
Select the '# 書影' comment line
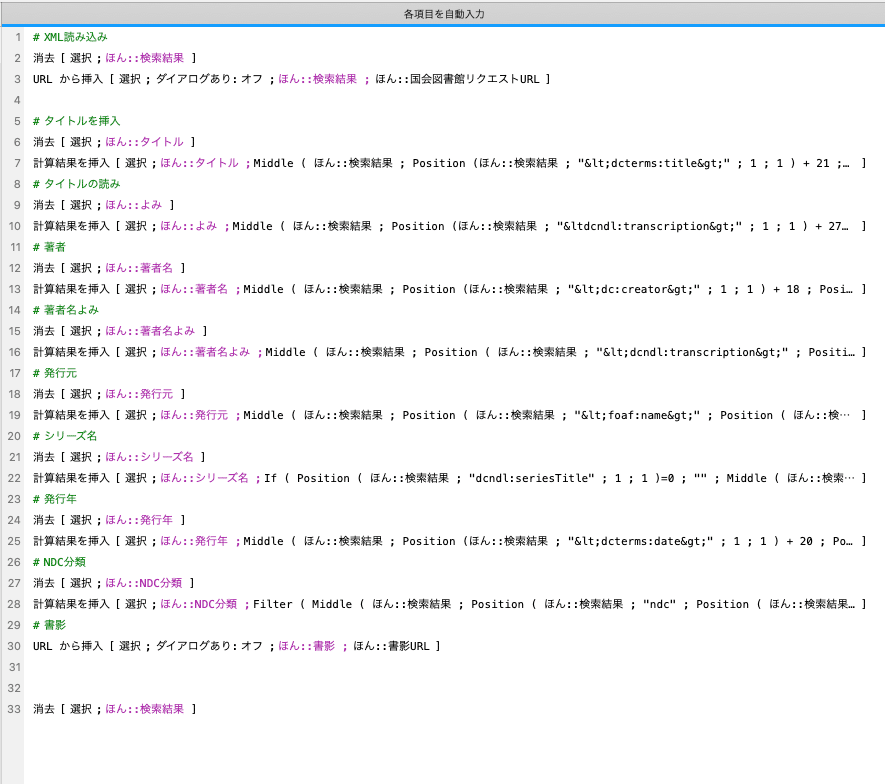[49, 625]
